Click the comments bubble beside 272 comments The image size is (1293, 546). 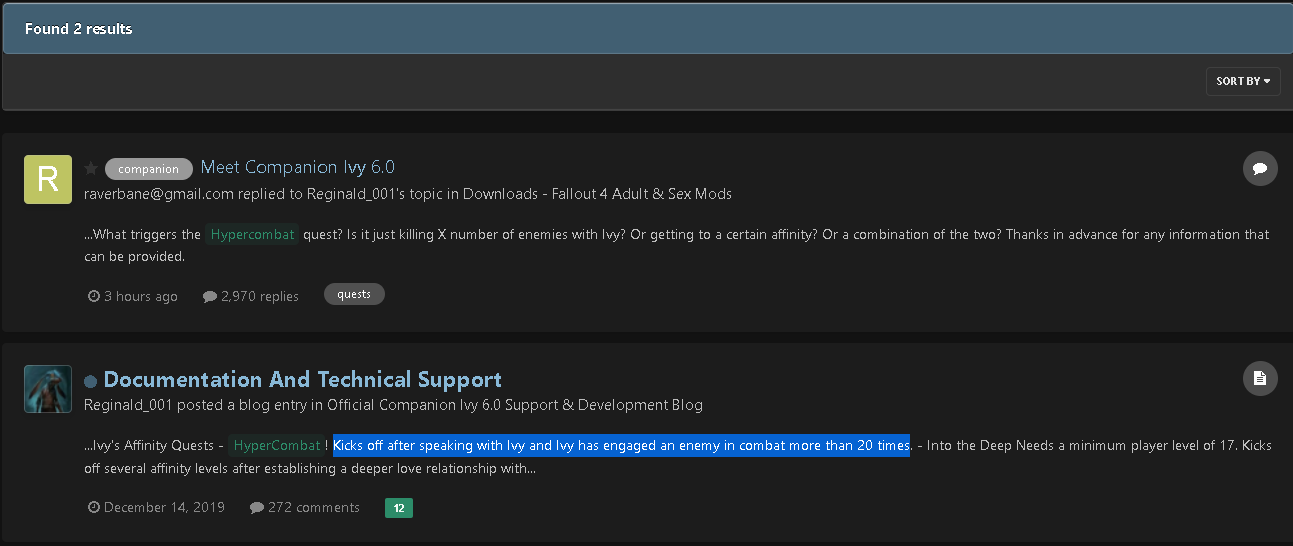pyautogui.click(x=257, y=507)
